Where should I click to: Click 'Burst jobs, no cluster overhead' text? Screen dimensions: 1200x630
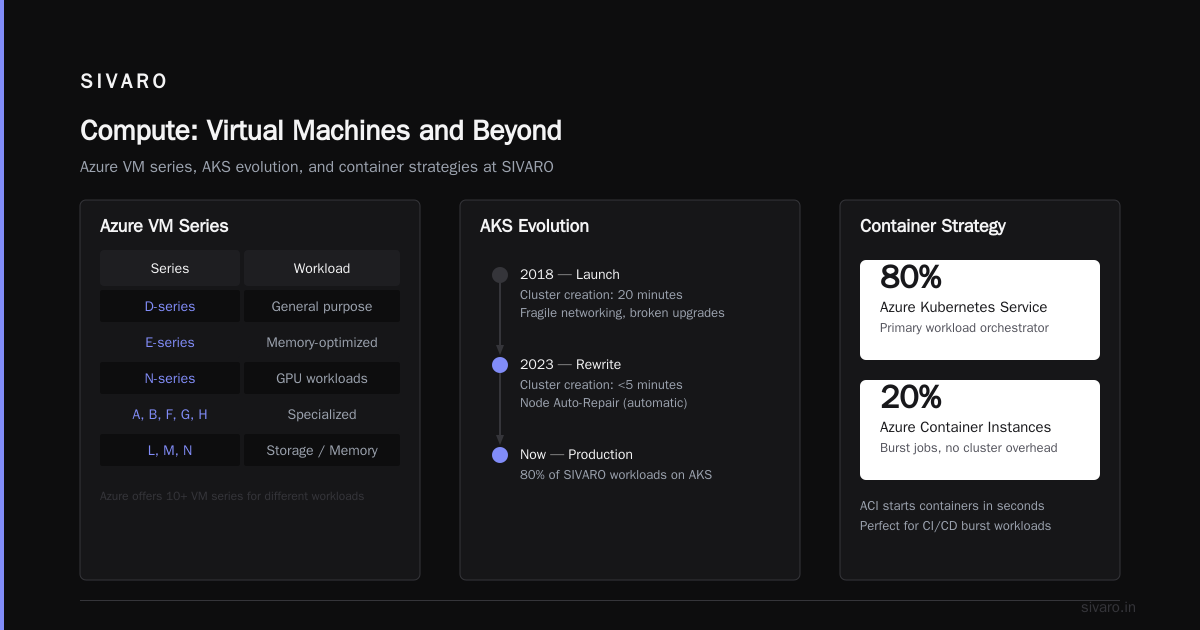pyautogui.click(x=968, y=447)
